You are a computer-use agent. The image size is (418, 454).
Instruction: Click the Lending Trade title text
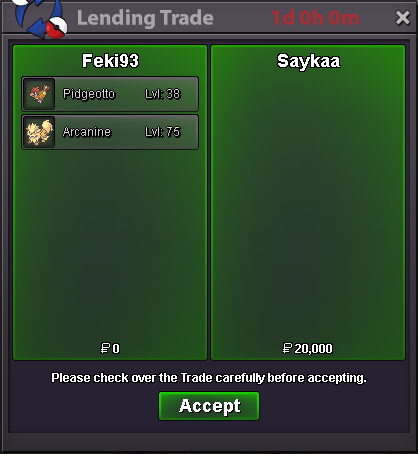[x=145, y=18]
